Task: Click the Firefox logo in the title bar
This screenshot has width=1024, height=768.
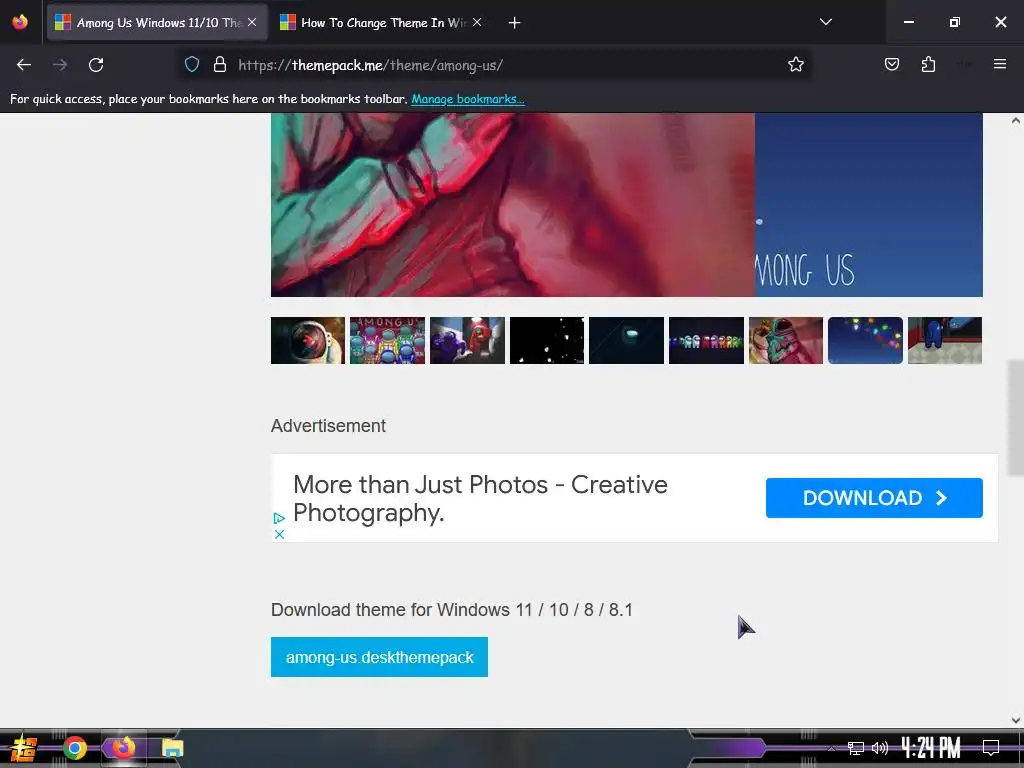Action: coord(20,22)
